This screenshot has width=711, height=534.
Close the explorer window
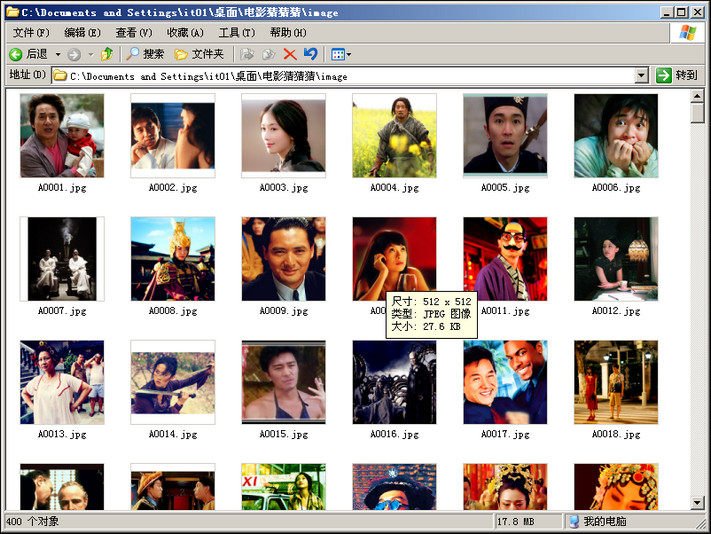coord(697,12)
